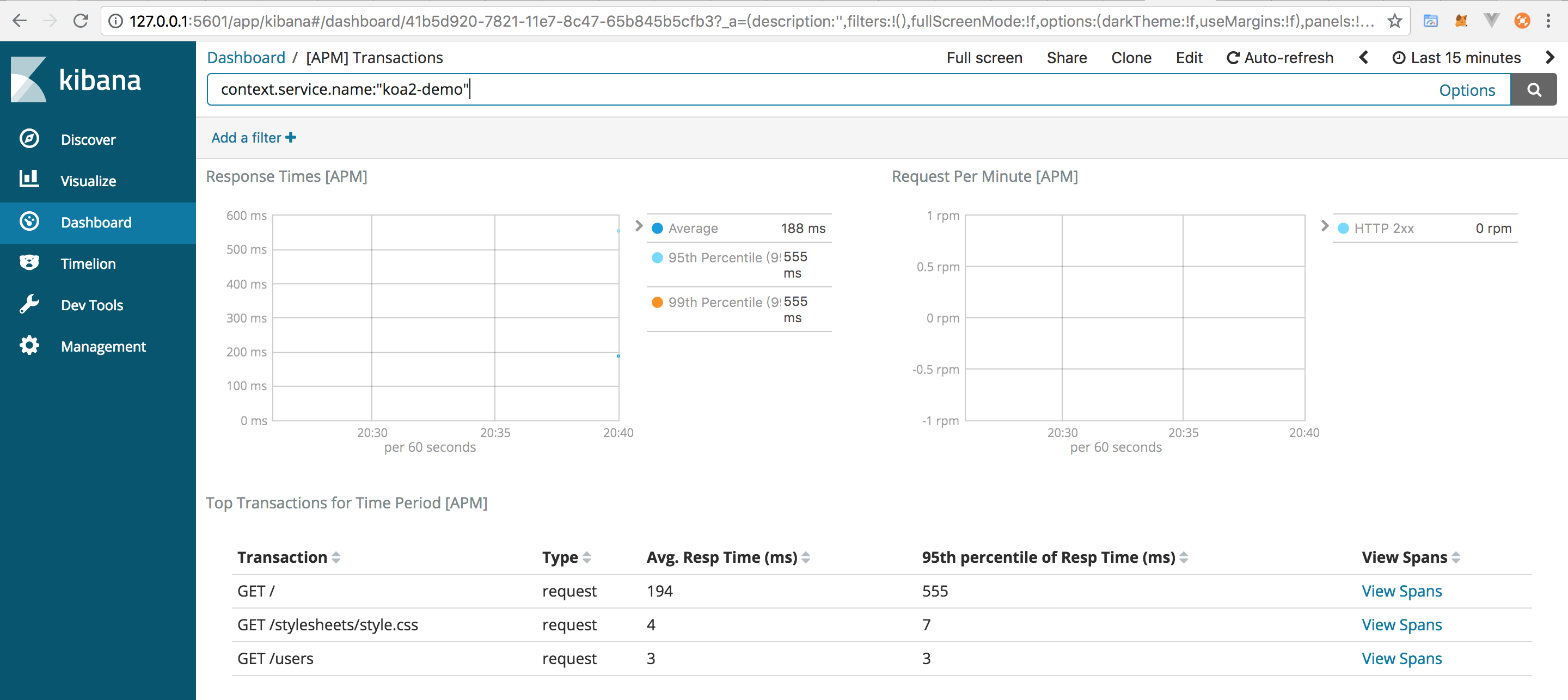Viewport: 1568px width, 700px height.
Task: Click the Dev Tools wrench icon
Action: [29, 304]
